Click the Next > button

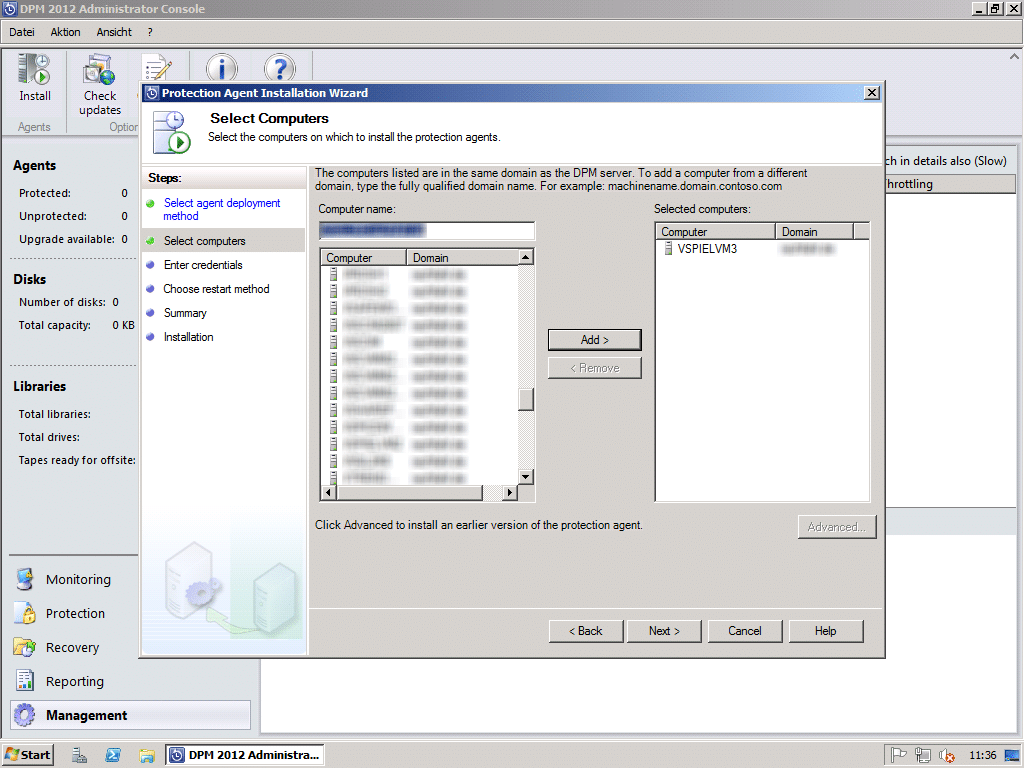(664, 631)
